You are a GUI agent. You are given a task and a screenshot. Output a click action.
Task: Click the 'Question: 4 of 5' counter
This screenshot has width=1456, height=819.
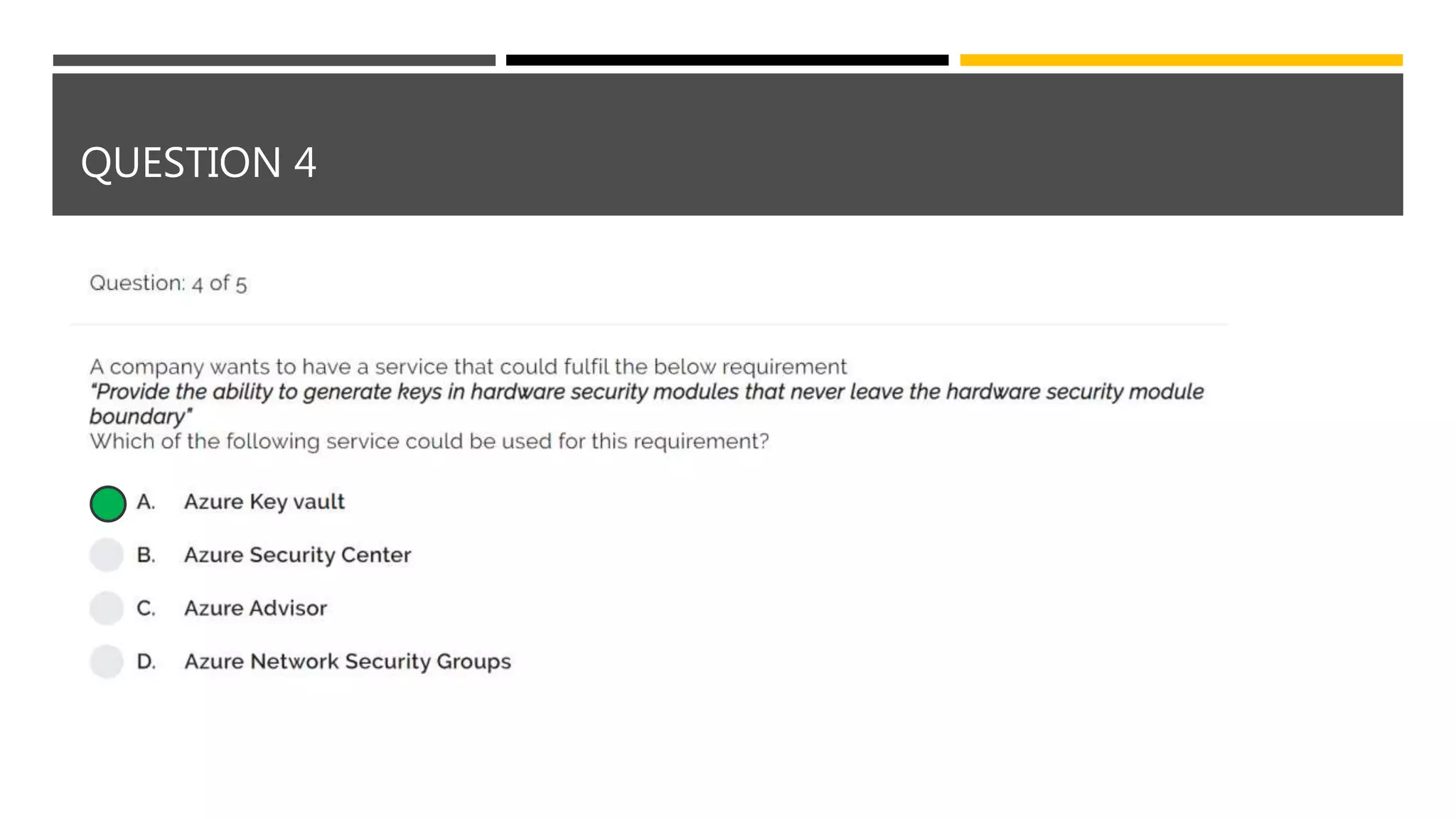click(168, 284)
